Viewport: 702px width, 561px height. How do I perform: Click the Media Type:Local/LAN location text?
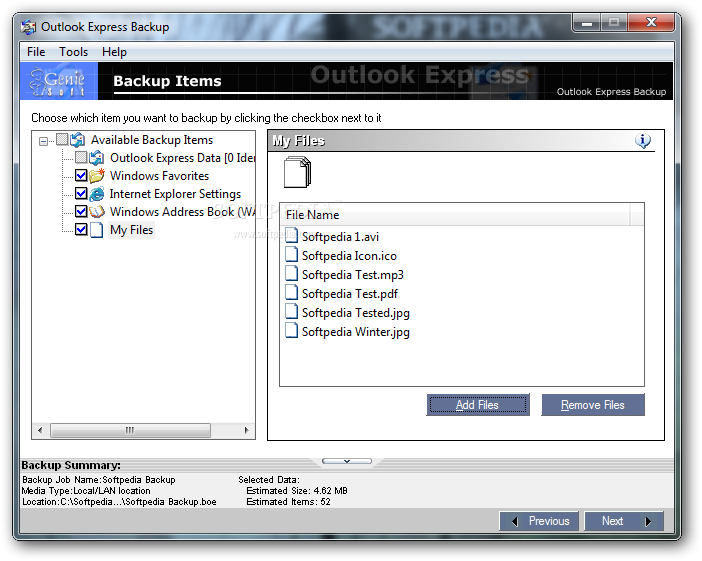point(86,491)
